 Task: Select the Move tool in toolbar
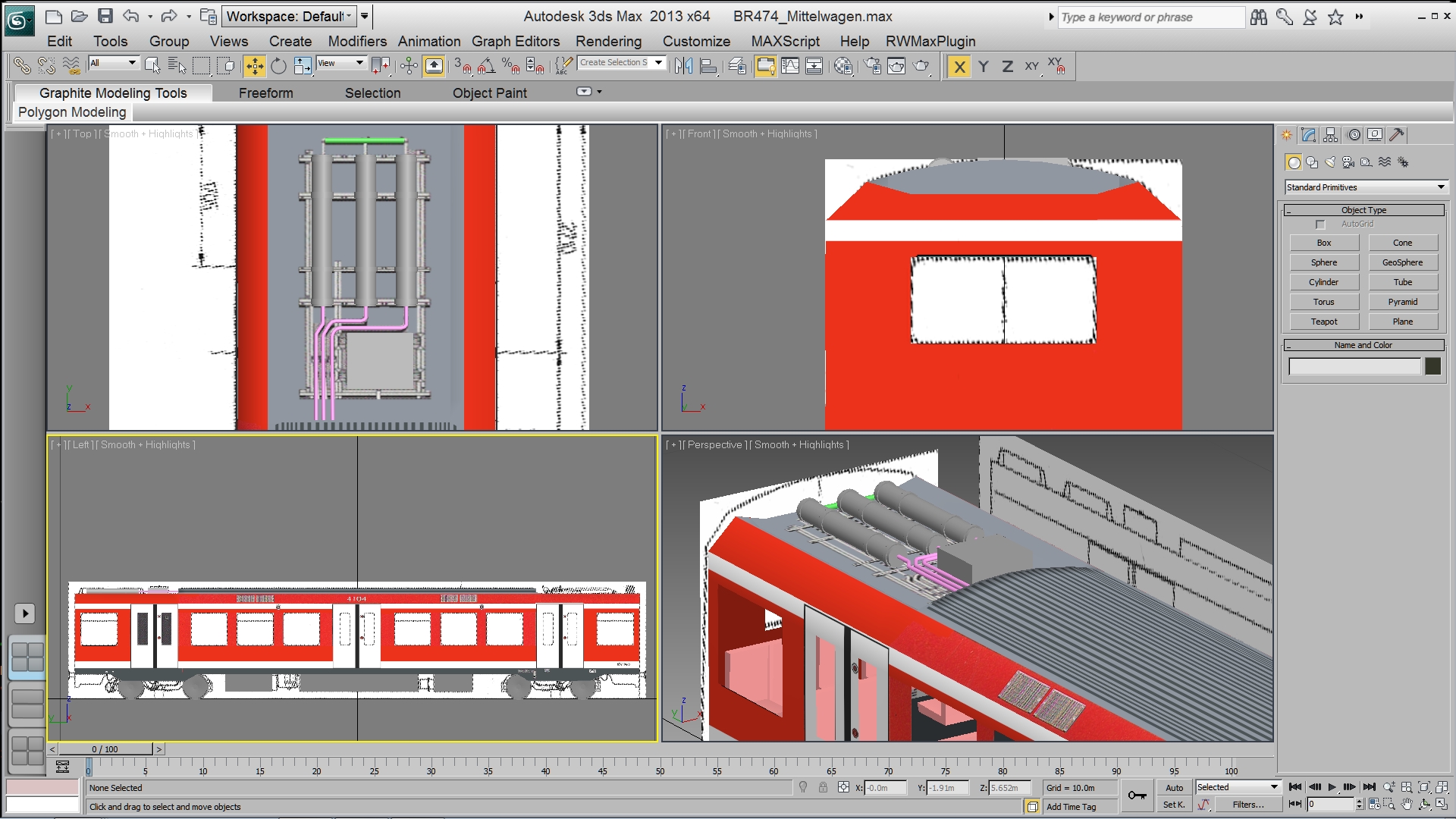[x=255, y=67]
